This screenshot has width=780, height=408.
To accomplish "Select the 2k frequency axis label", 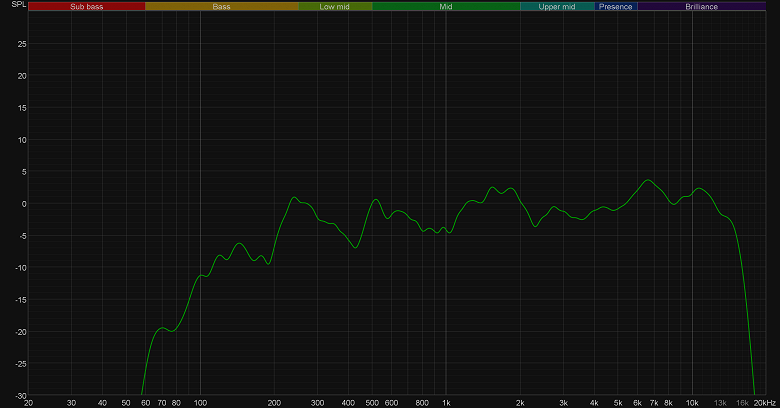I will [x=520, y=403].
